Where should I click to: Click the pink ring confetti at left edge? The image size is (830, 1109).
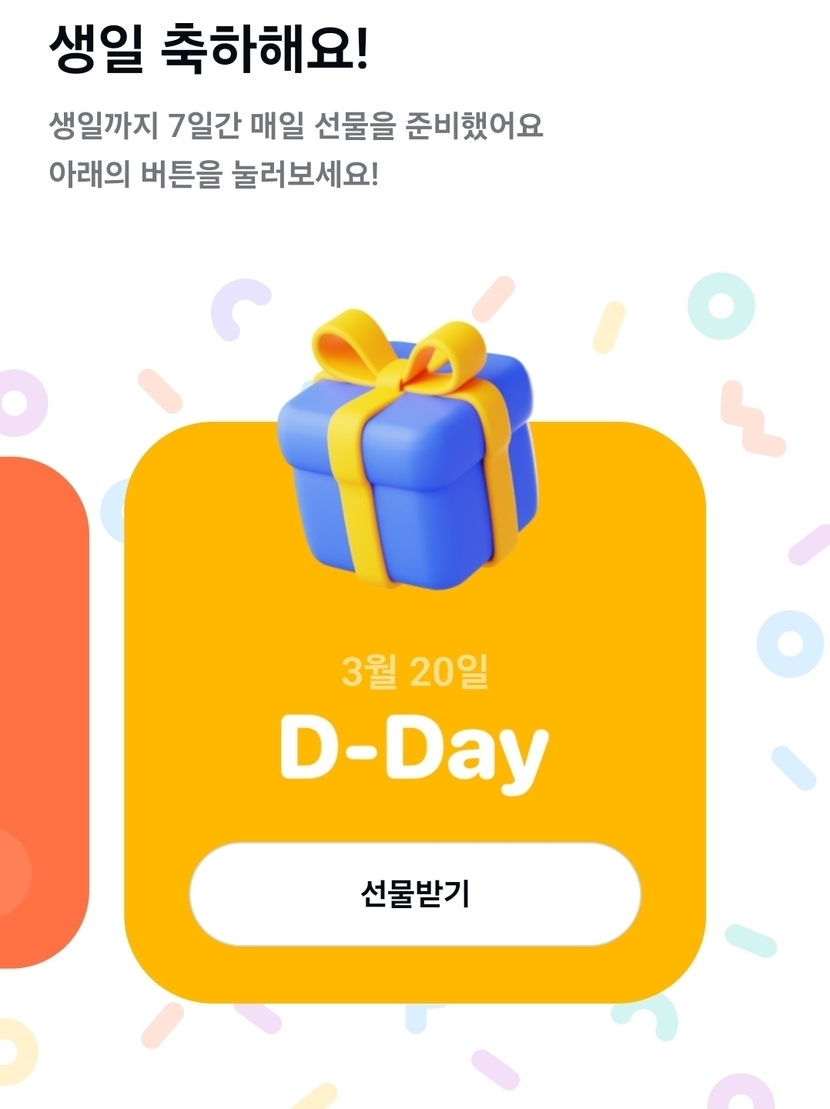click(x=18, y=403)
